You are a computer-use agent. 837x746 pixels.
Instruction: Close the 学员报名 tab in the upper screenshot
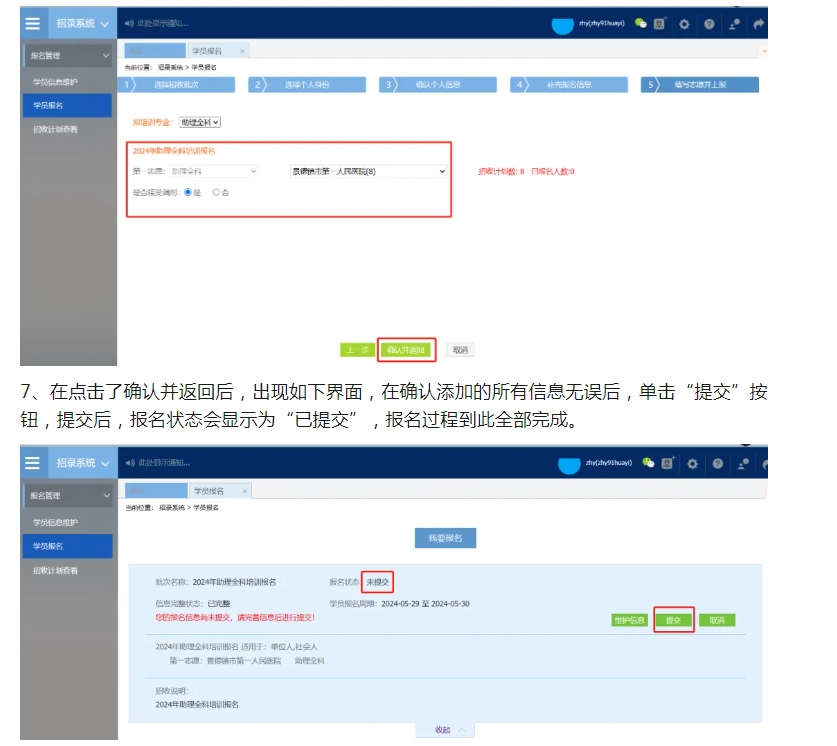point(242,50)
